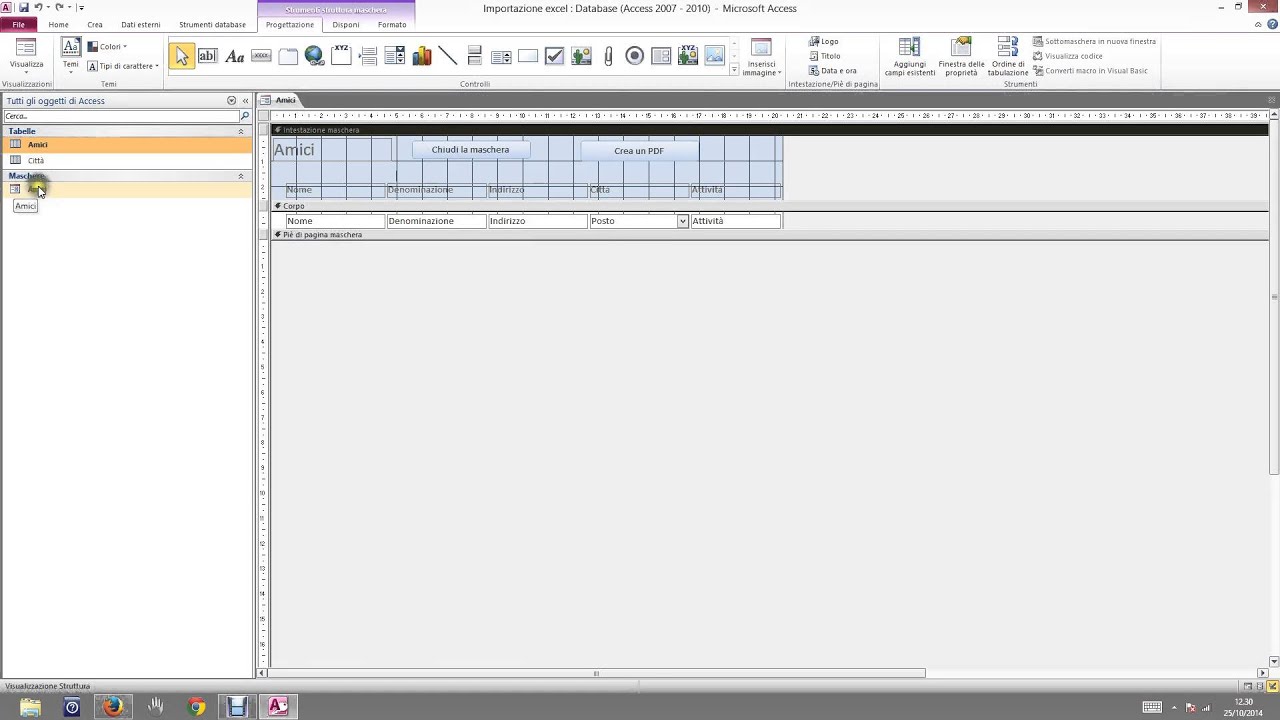Choose the list box control
The width and height of the screenshot is (1280, 720).
(501, 56)
